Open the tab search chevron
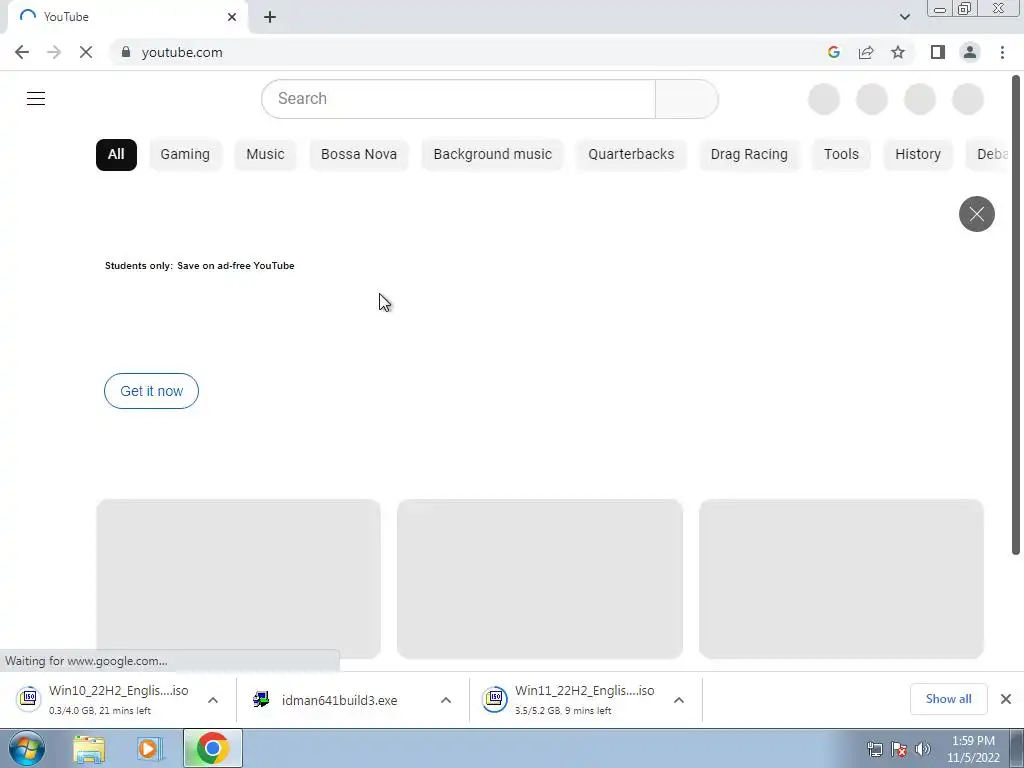This screenshot has width=1024, height=768. 904,17
